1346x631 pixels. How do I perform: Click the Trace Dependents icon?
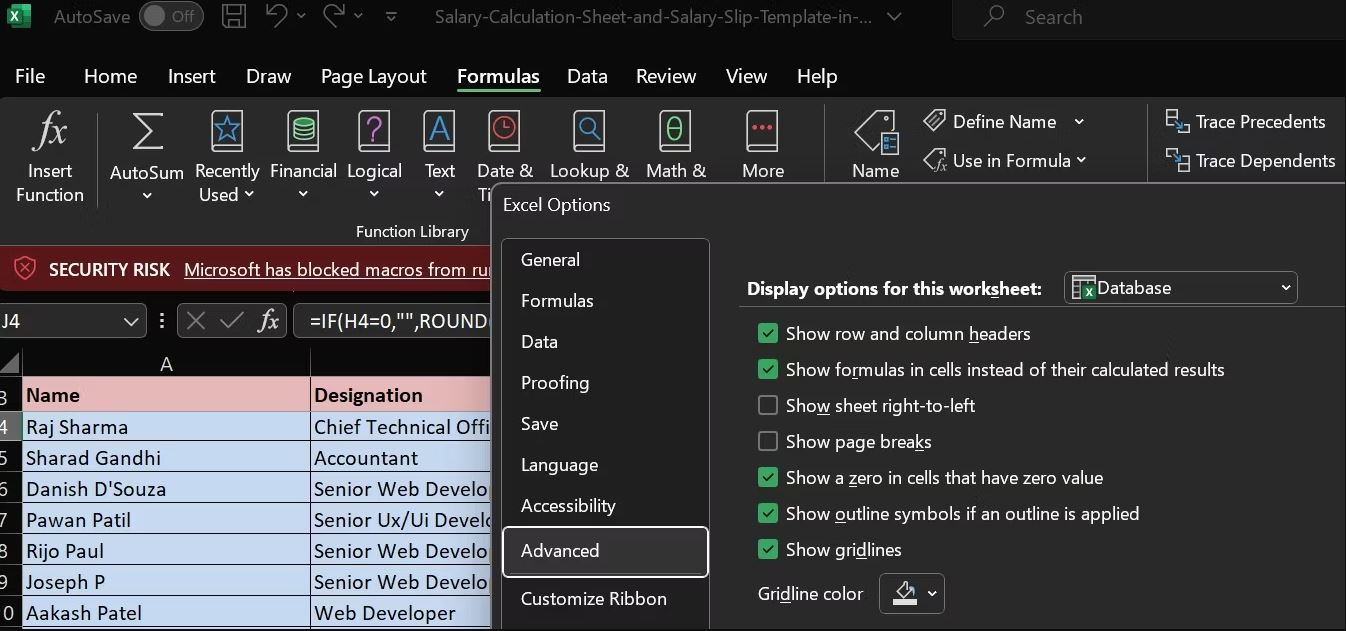click(1177, 160)
